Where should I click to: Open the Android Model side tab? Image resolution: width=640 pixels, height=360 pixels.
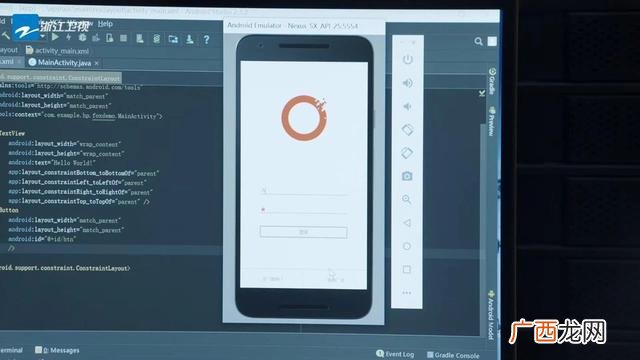pyautogui.click(x=491, y=315)
